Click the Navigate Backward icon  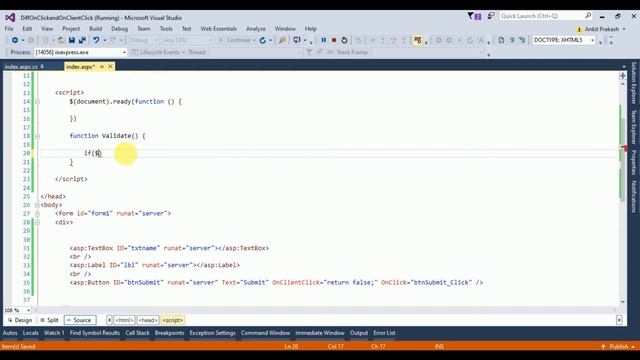point(15,40)
